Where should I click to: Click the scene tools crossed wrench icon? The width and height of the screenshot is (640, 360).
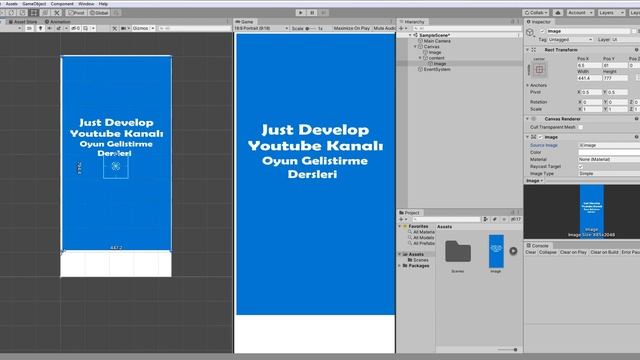(x=114, y=28)
